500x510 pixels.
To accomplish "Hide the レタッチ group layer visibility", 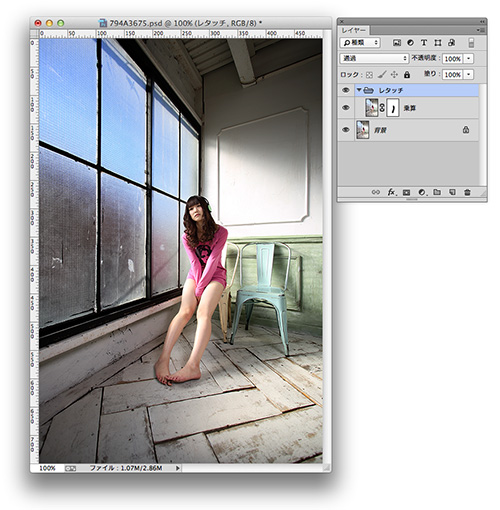I will [x=346, y=90].
